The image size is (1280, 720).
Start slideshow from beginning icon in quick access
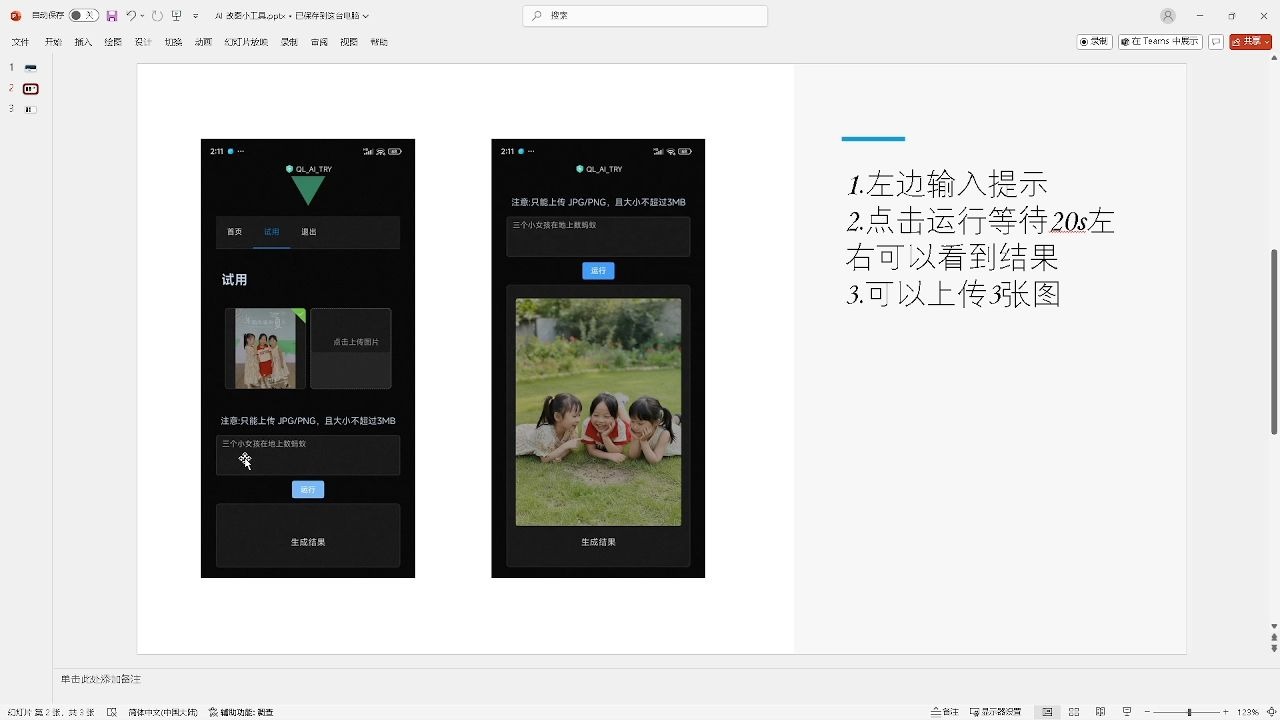[176, 16]
